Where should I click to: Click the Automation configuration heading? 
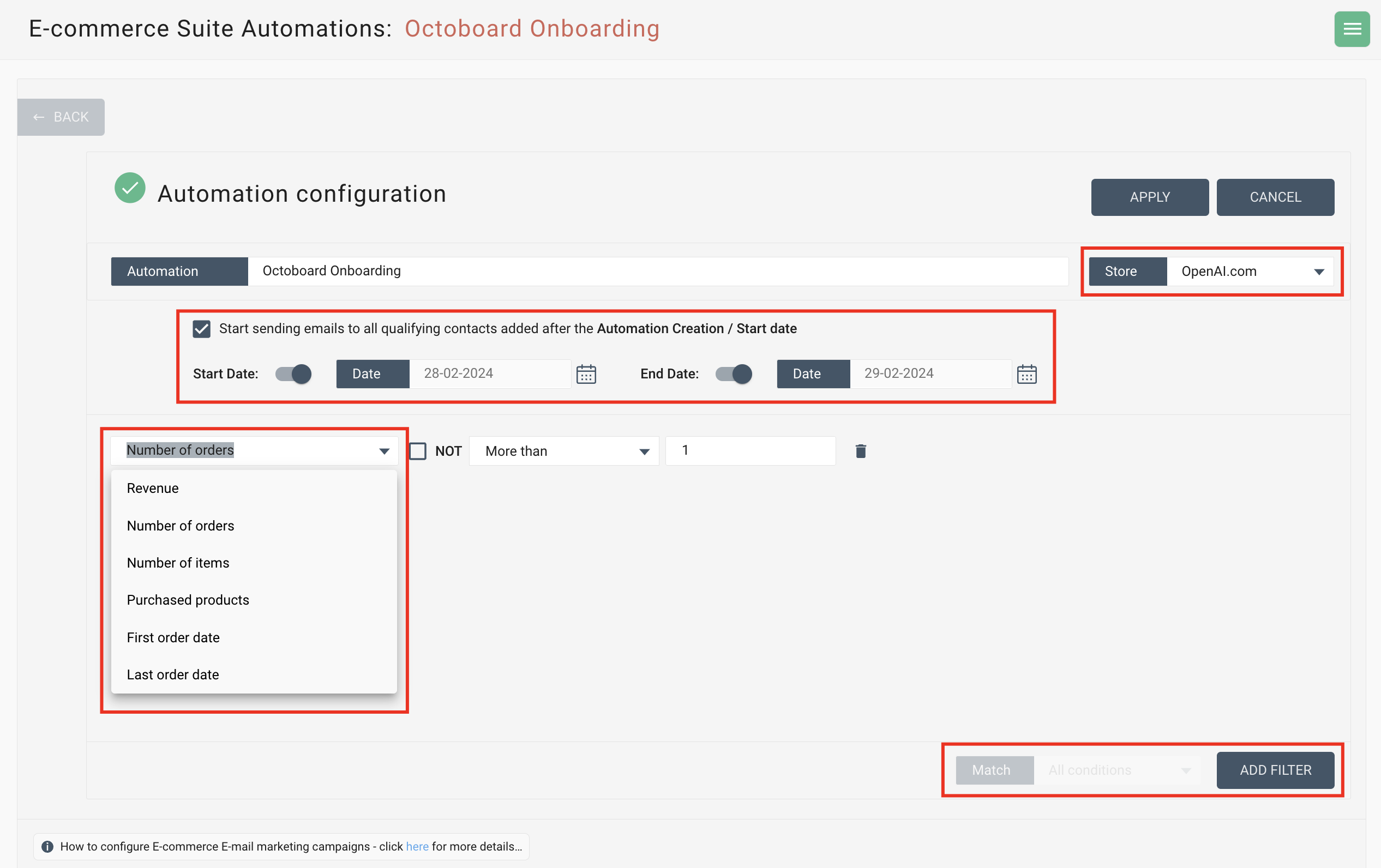[302, 194]
